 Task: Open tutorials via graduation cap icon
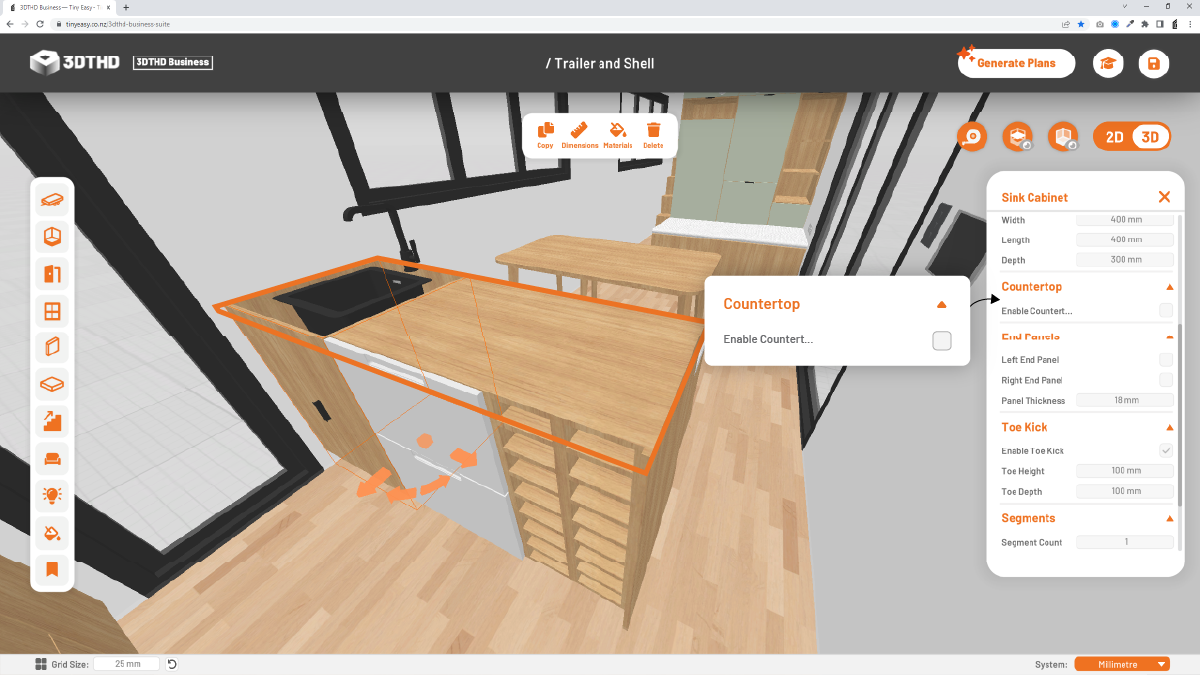click(x=1108, y=63)
